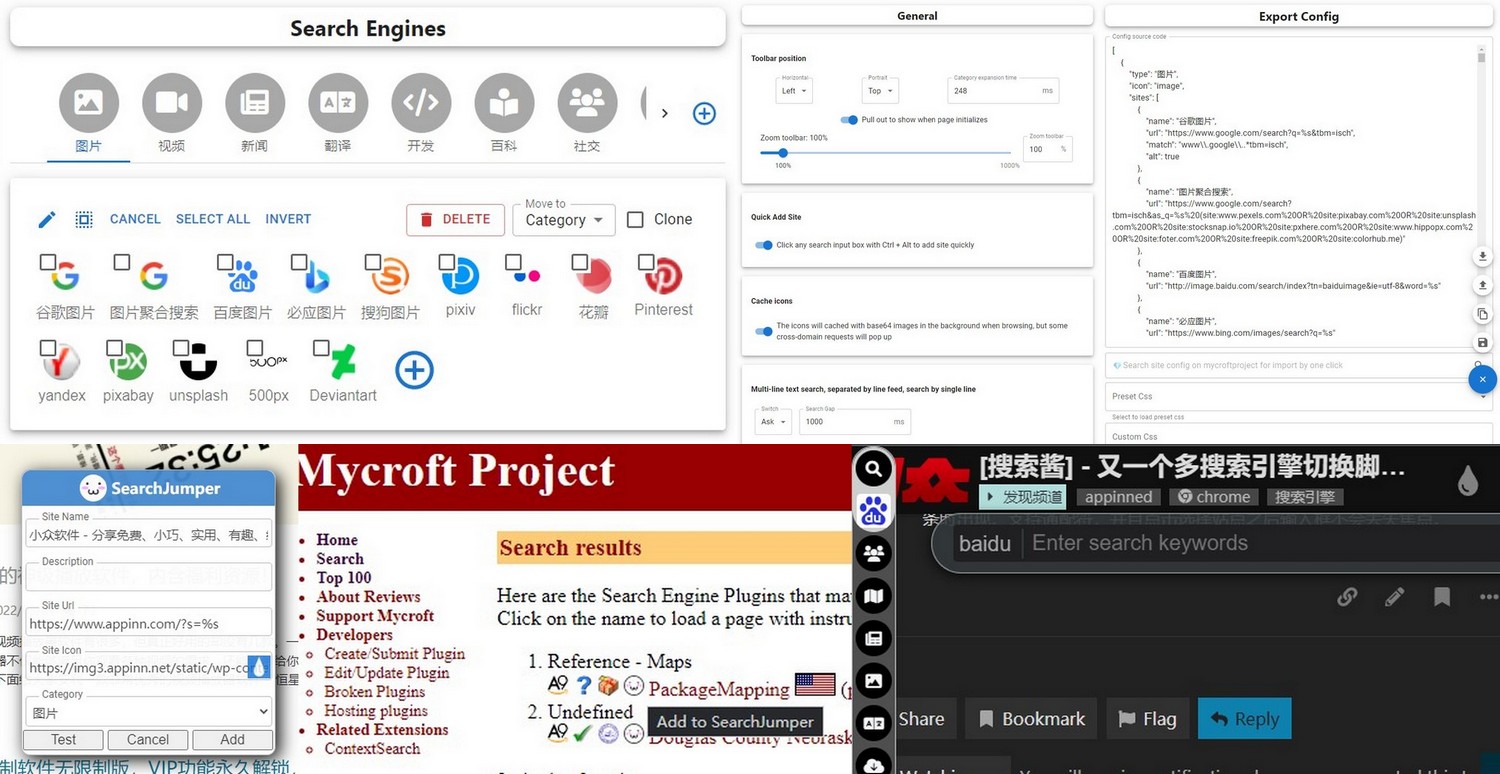
Task: Click the upload icon in Export Config
Action: click(x=1483, y=286)
